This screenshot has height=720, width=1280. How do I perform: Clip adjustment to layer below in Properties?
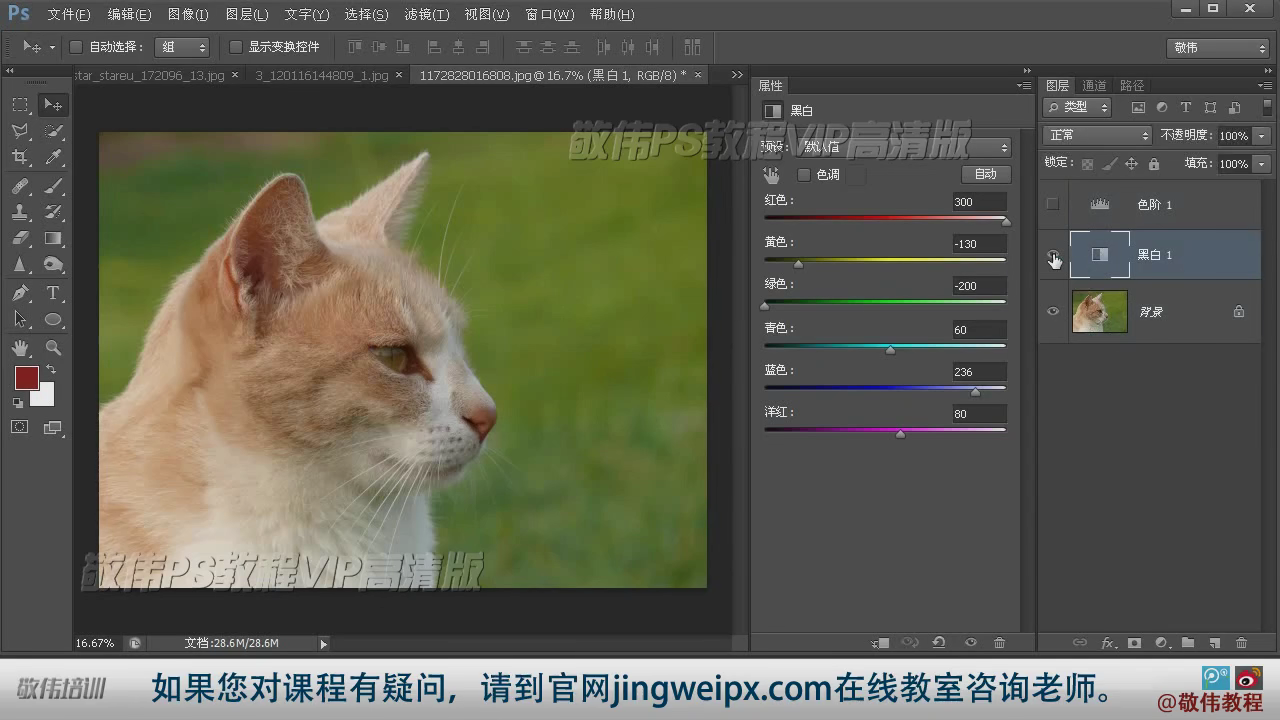point(880,643)
